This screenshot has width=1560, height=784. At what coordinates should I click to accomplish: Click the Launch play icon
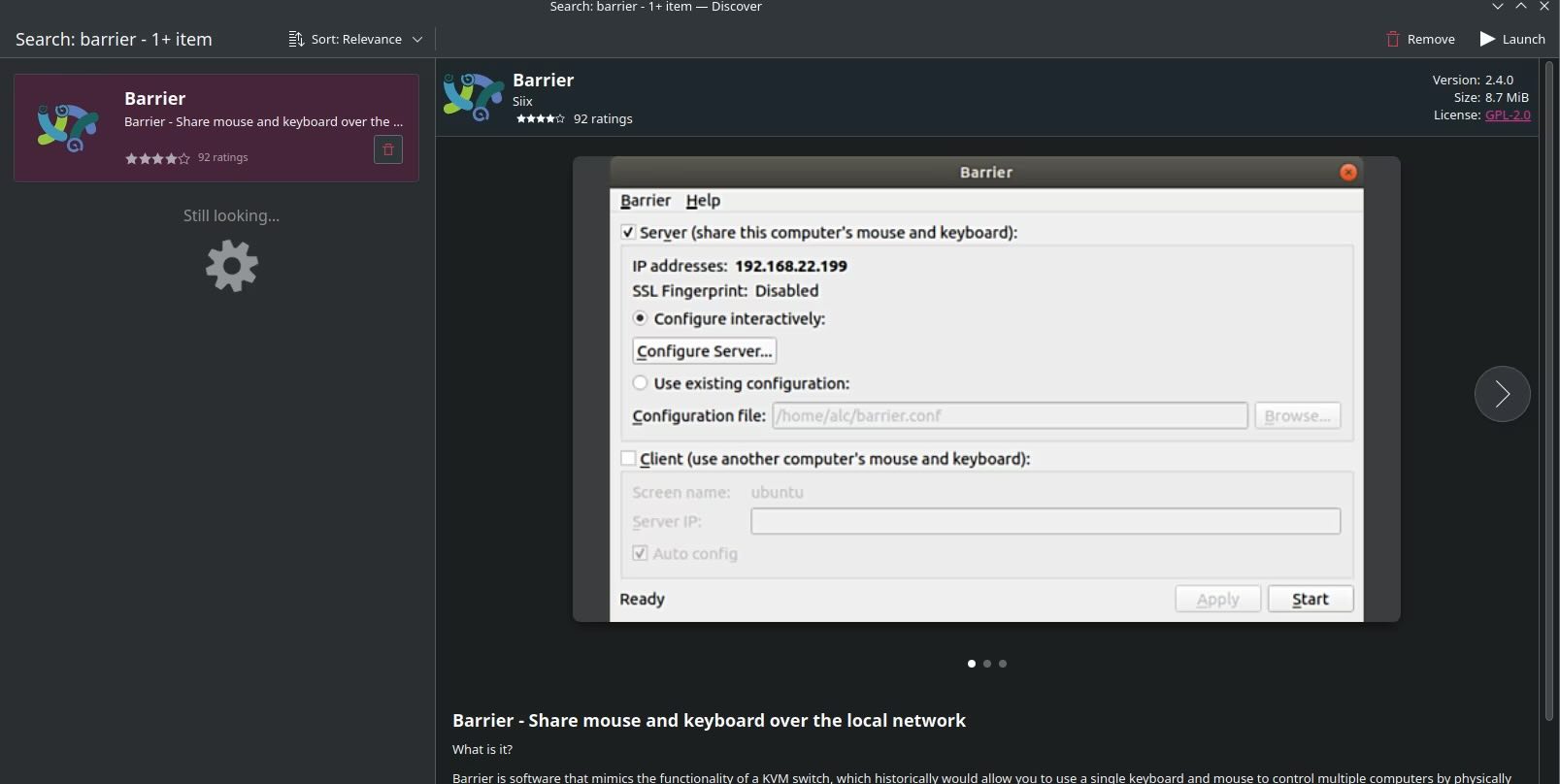coord(1487,39)
